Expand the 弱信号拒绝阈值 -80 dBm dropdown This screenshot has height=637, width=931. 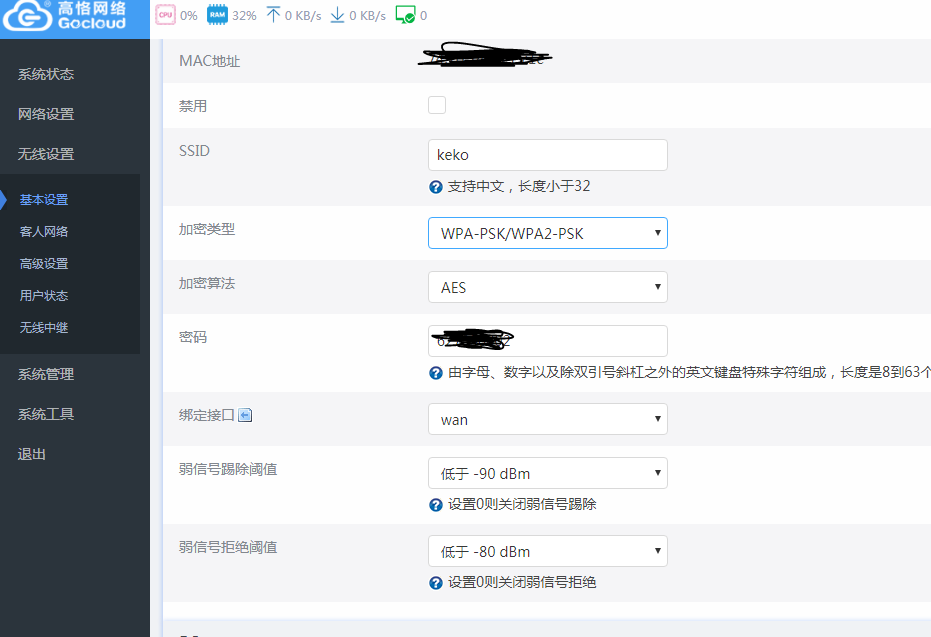[x=547, y=551]
